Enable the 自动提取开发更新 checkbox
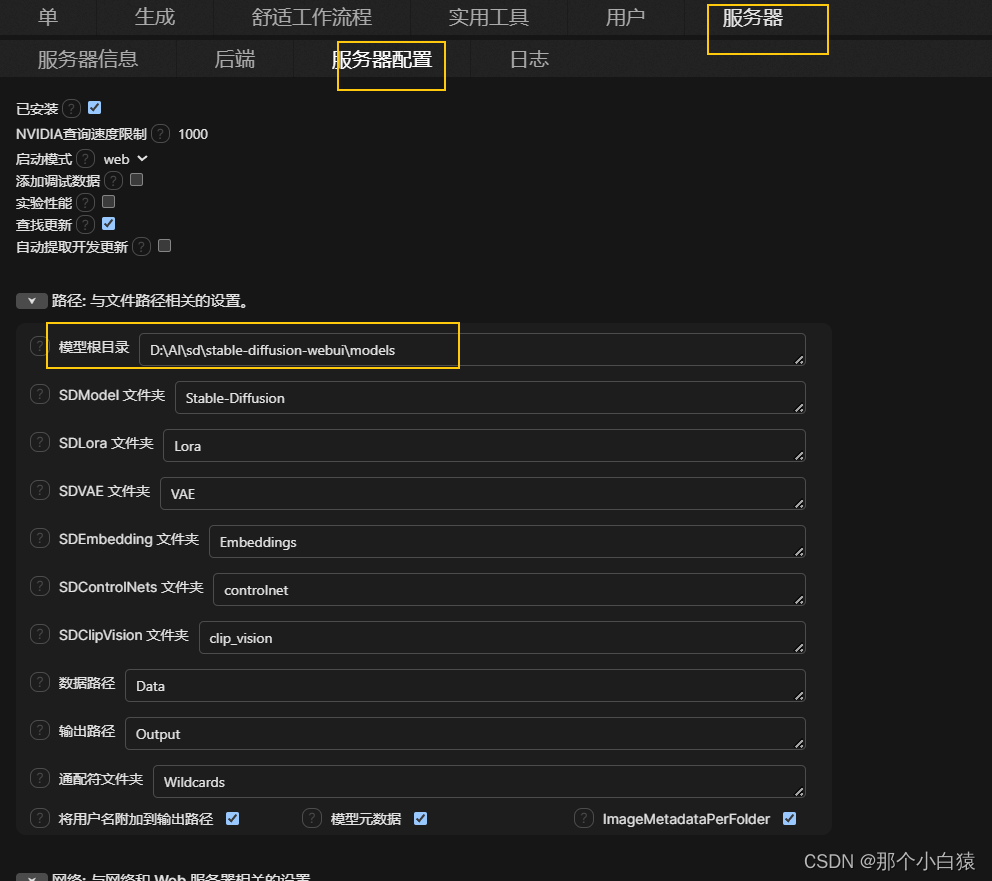 (x=164, y=245)
